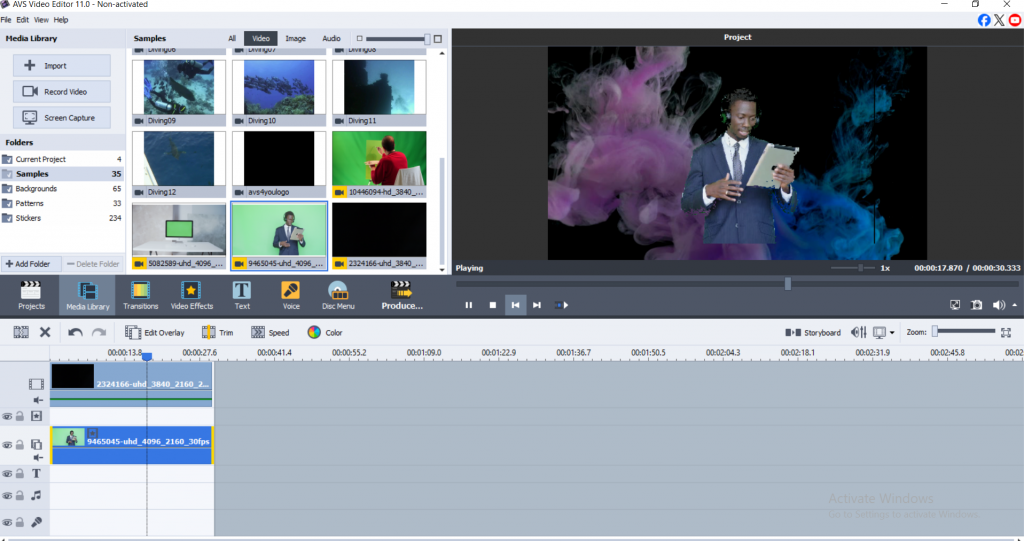The height and width of the screenshot is (541, 1024).
Task: Click the Add Folder button
Action: (x=31, y=264)
